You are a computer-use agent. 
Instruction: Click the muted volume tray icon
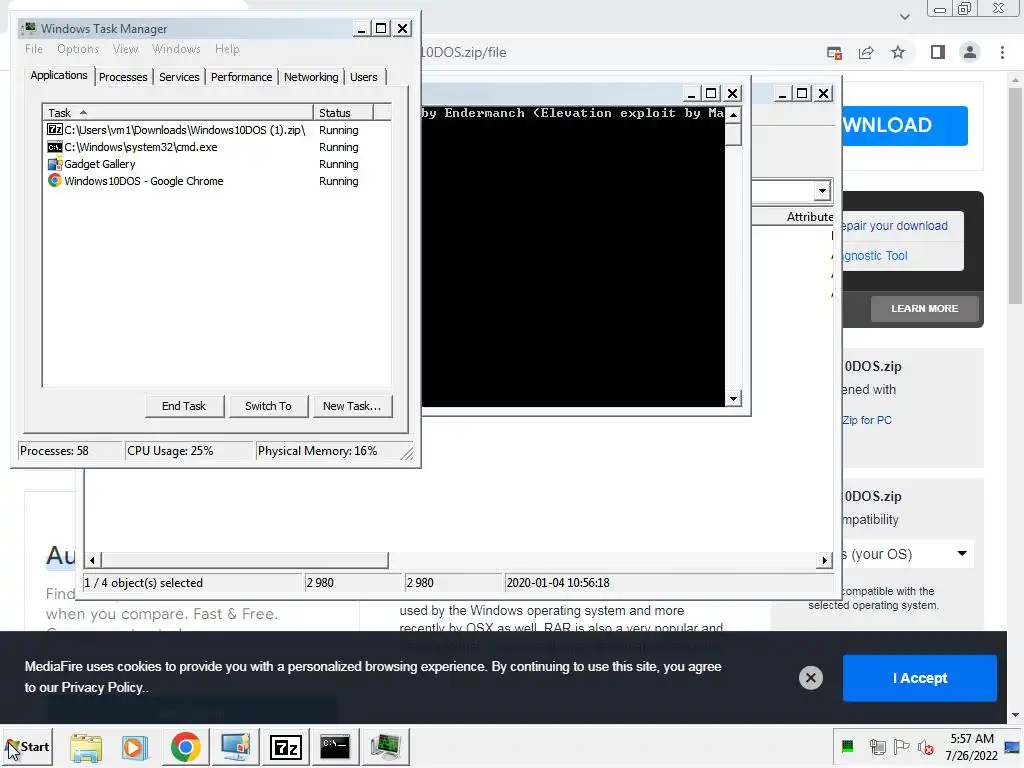[x=925, y=747]
